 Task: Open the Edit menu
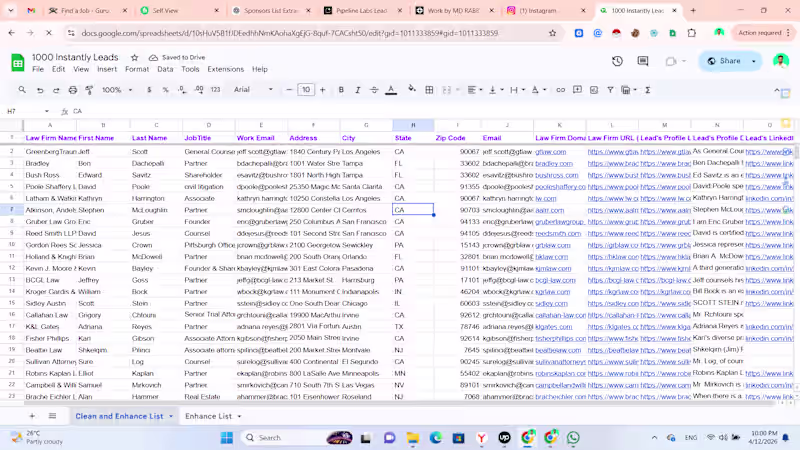click(58, 69)
